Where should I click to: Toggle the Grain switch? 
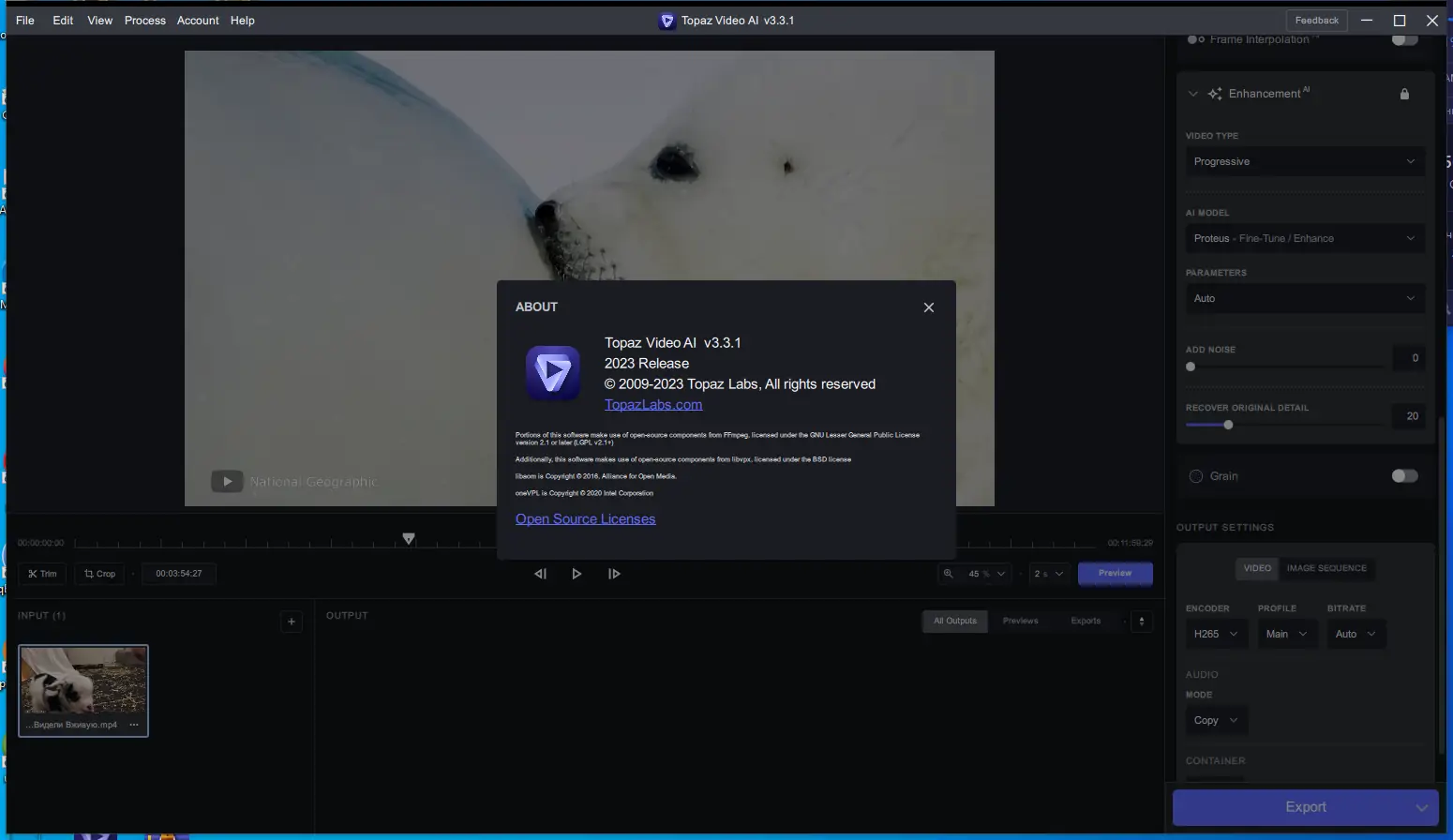1405,476
